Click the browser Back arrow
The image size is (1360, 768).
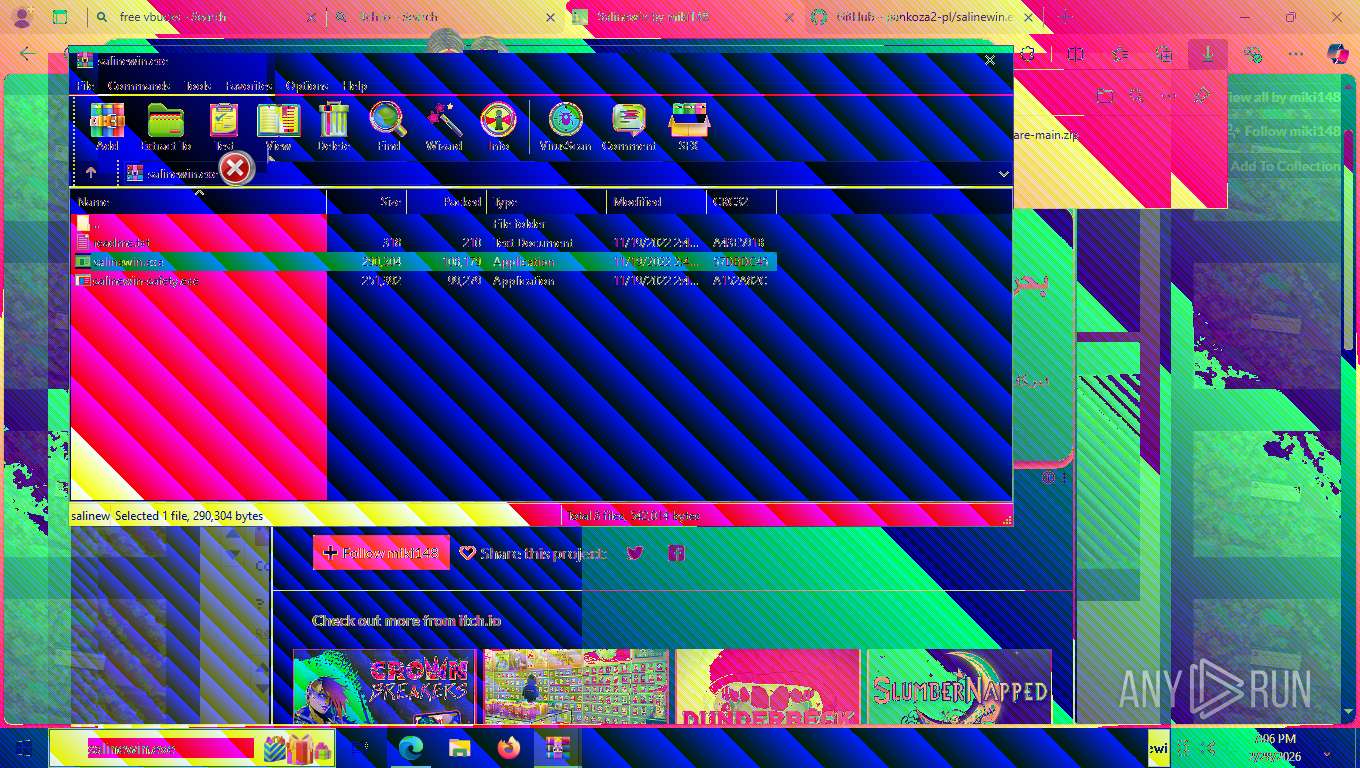point(28,54)
